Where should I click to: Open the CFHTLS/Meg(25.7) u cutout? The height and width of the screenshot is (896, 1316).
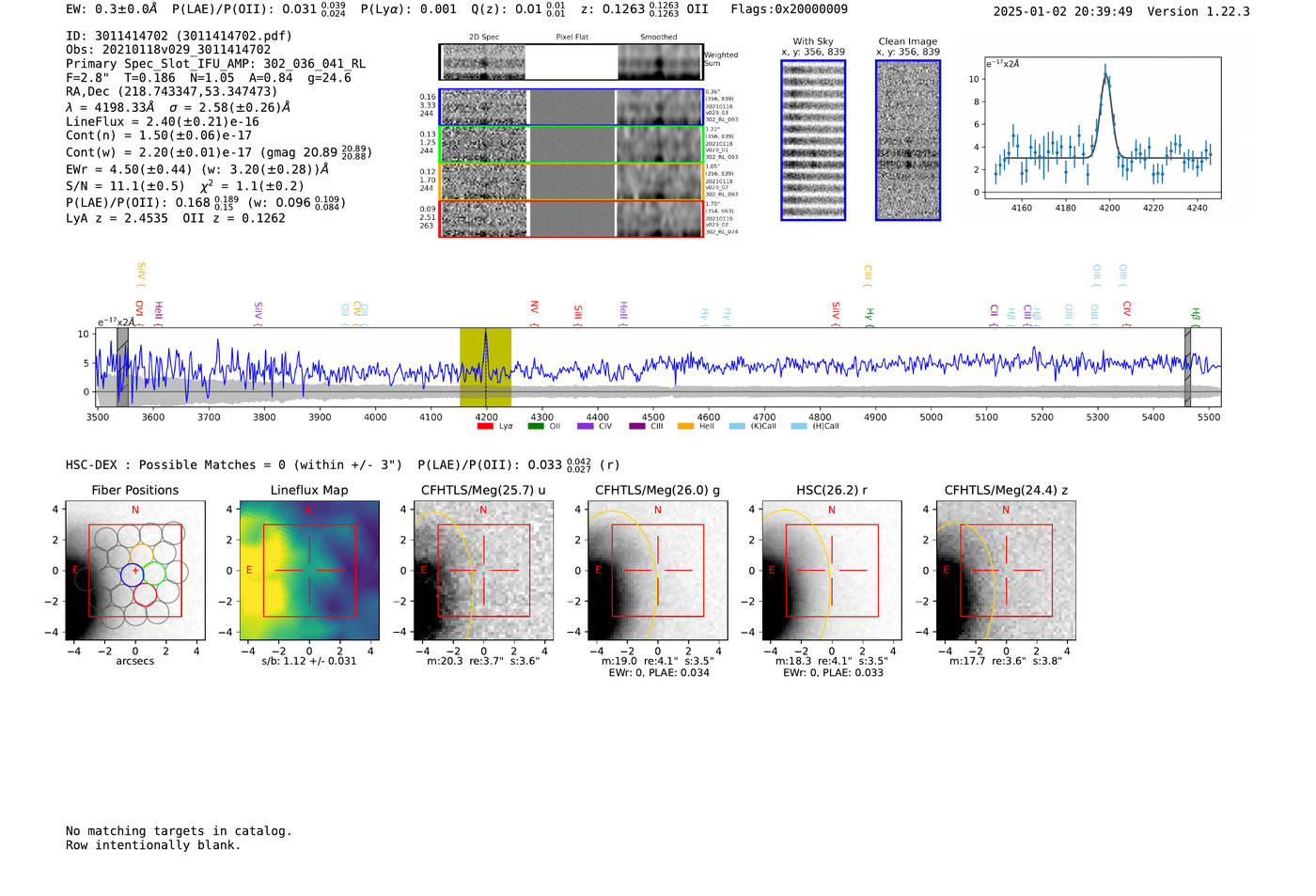[x=483, y=570]
